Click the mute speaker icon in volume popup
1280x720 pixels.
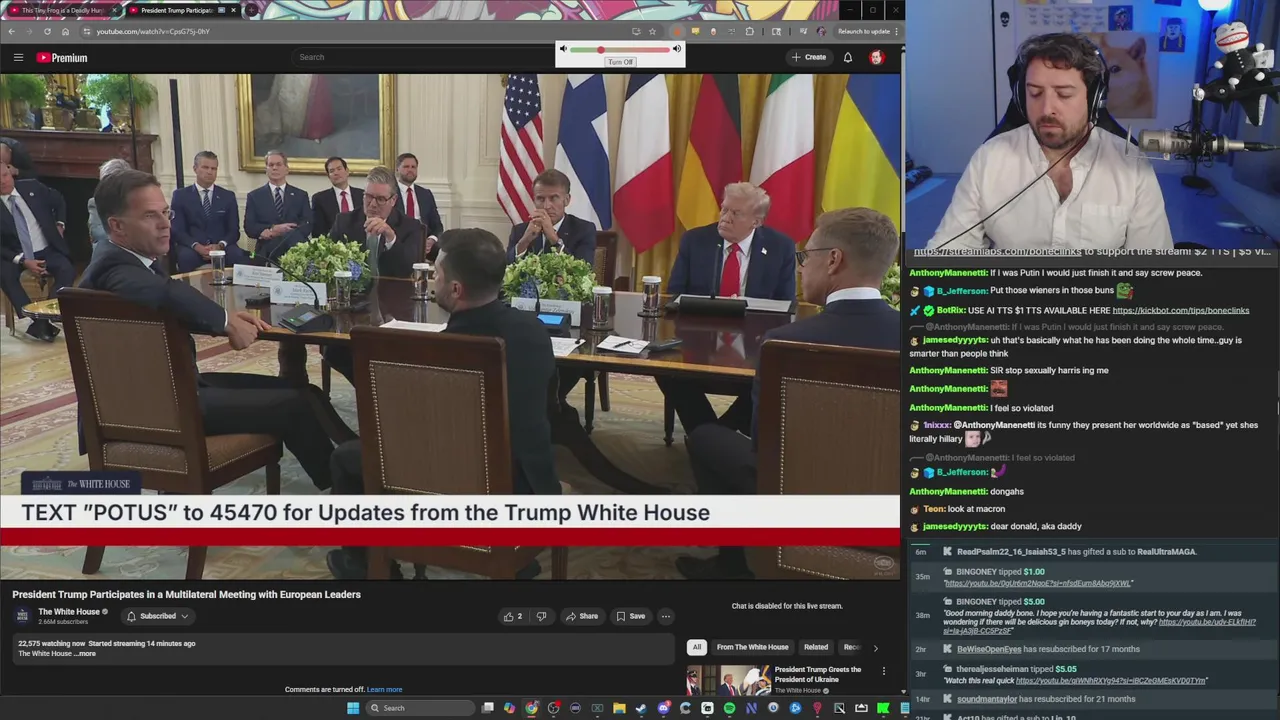pyautogui.click(x=563, y=49)
